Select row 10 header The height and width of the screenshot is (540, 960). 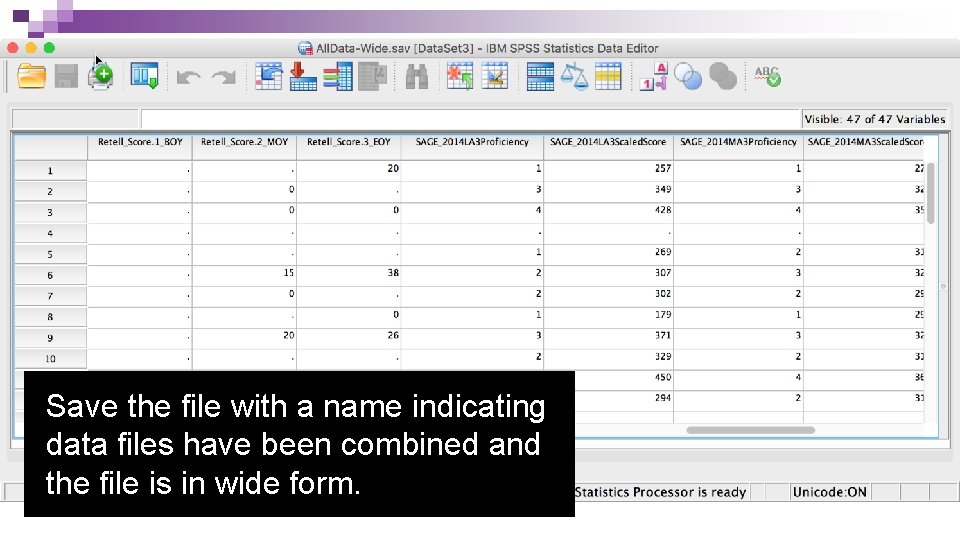pos(50,358)
